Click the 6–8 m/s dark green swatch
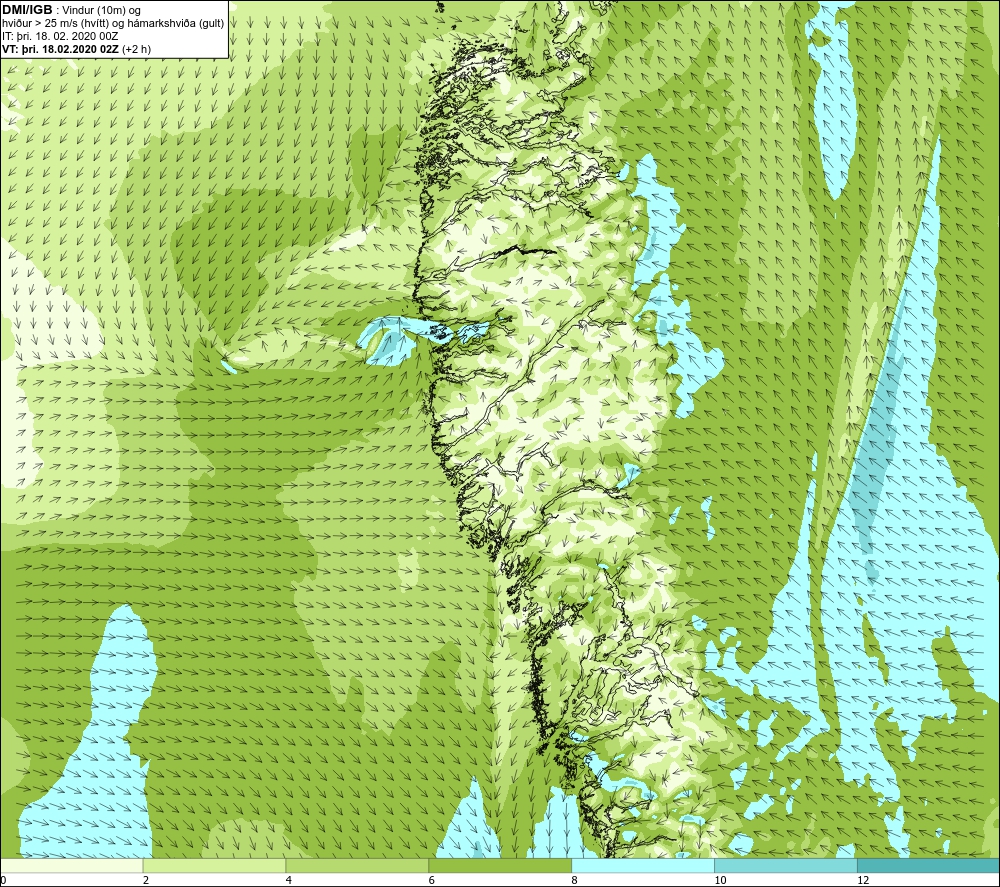Image resolution: width=1000 pixels, height=887 pixels. pos(500,865)
